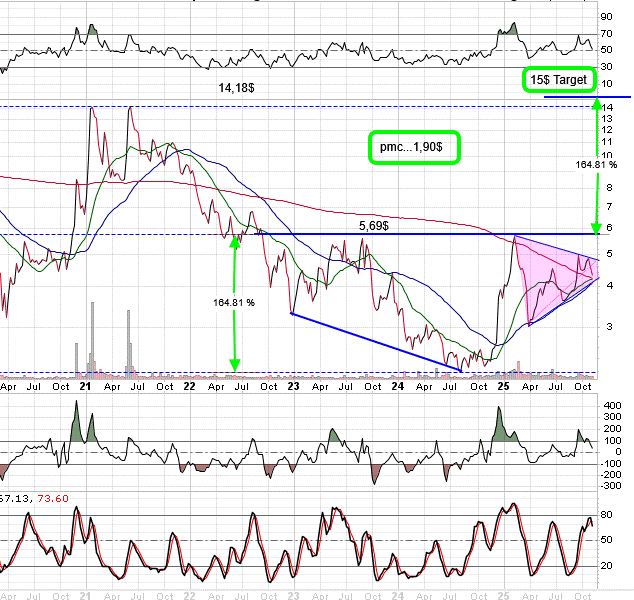
Task: Click the green double arrow below 5,69$ line
Action: (x=234, y=305)
